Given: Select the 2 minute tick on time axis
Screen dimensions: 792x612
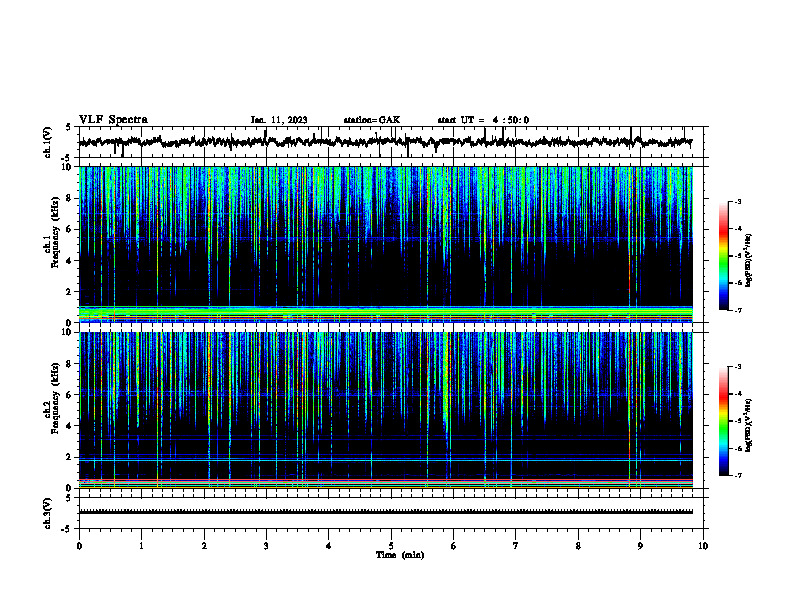Looking at the screenshot, I should click(x=204, y=546).
